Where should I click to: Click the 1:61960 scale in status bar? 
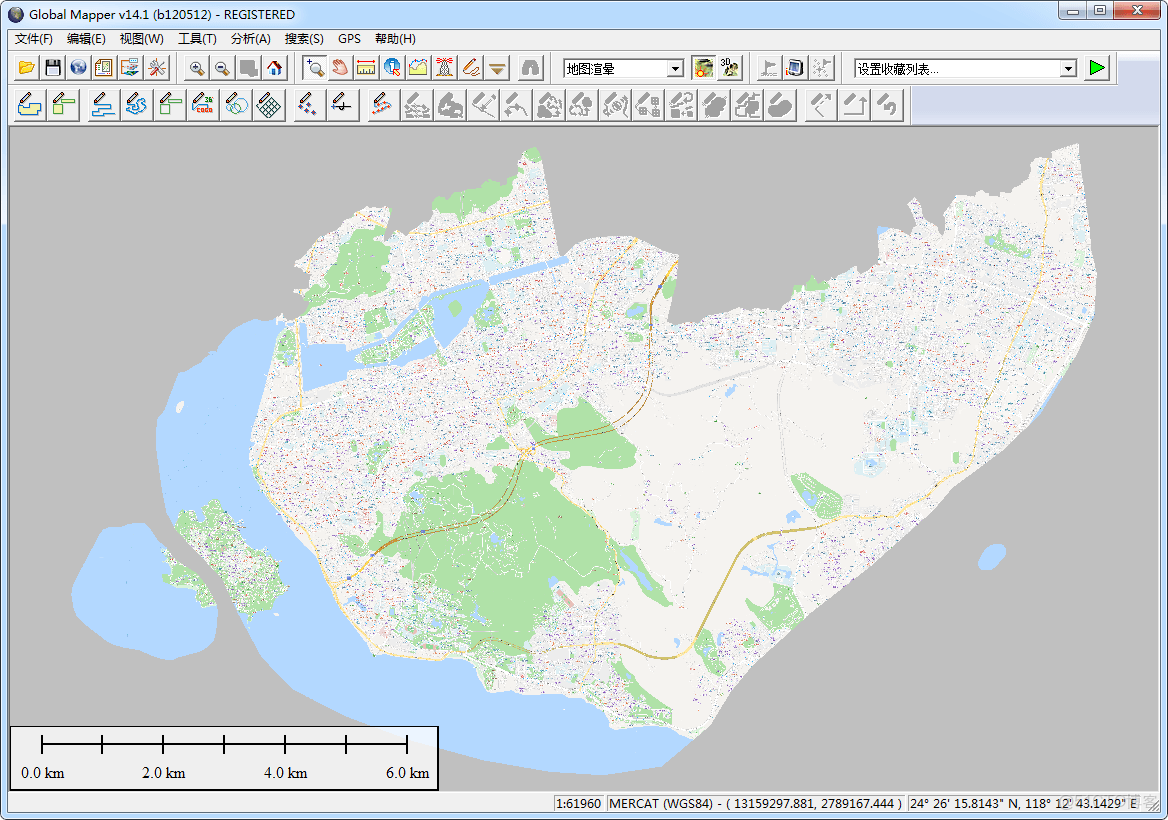tap(579, 803)
